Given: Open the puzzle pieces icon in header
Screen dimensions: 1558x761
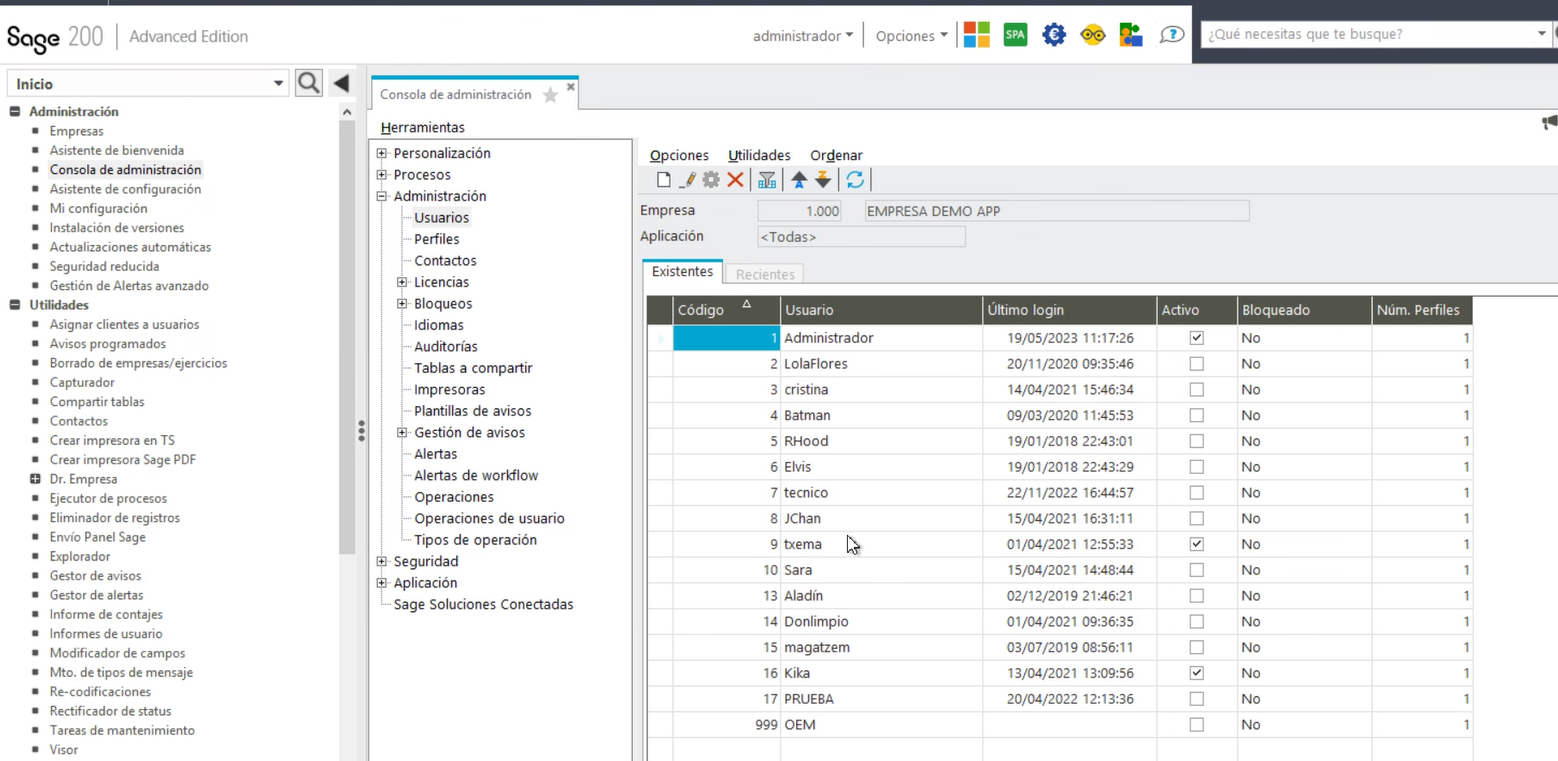Looking at the screenshot, I should click(1131, 35).
